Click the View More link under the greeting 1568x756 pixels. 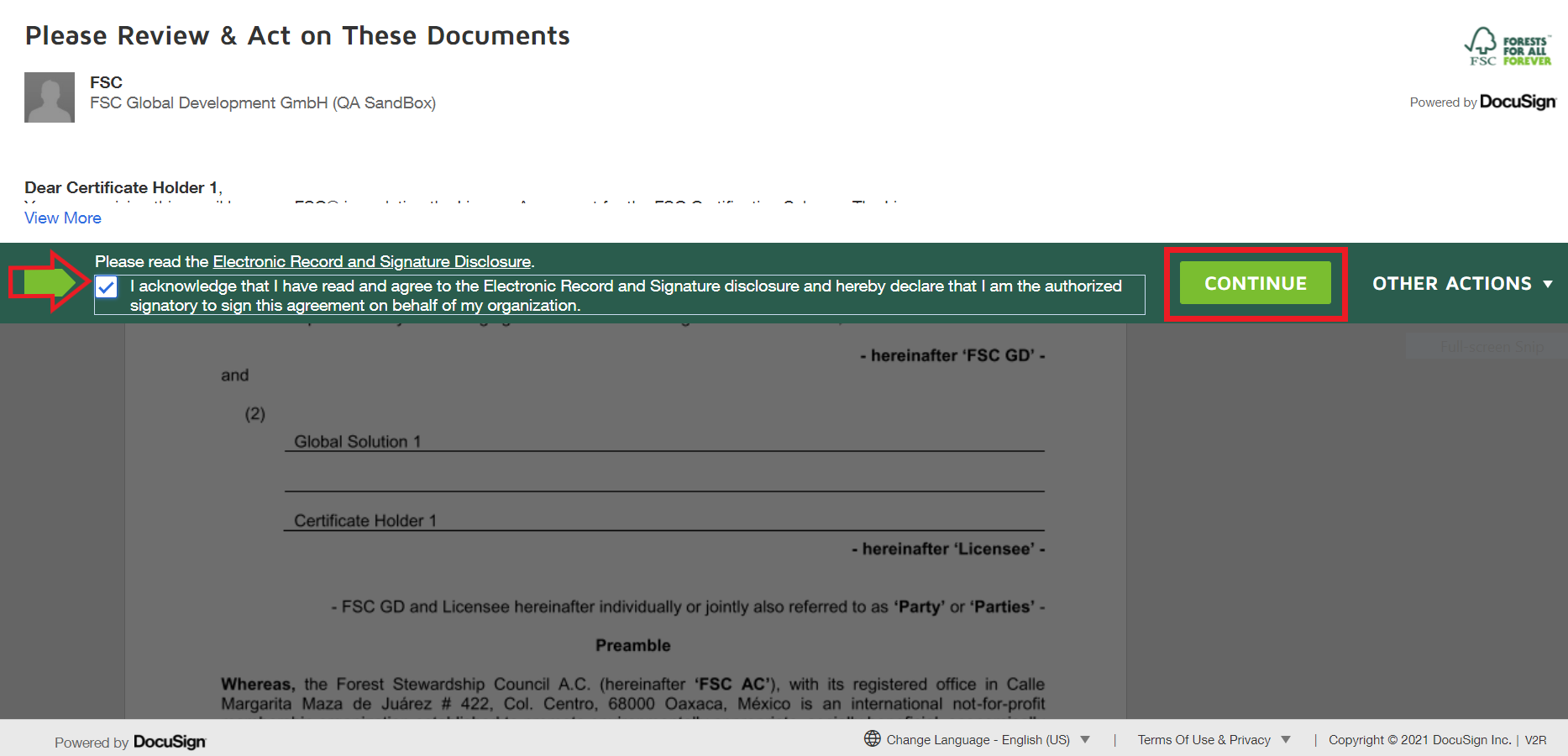(63, 218)
